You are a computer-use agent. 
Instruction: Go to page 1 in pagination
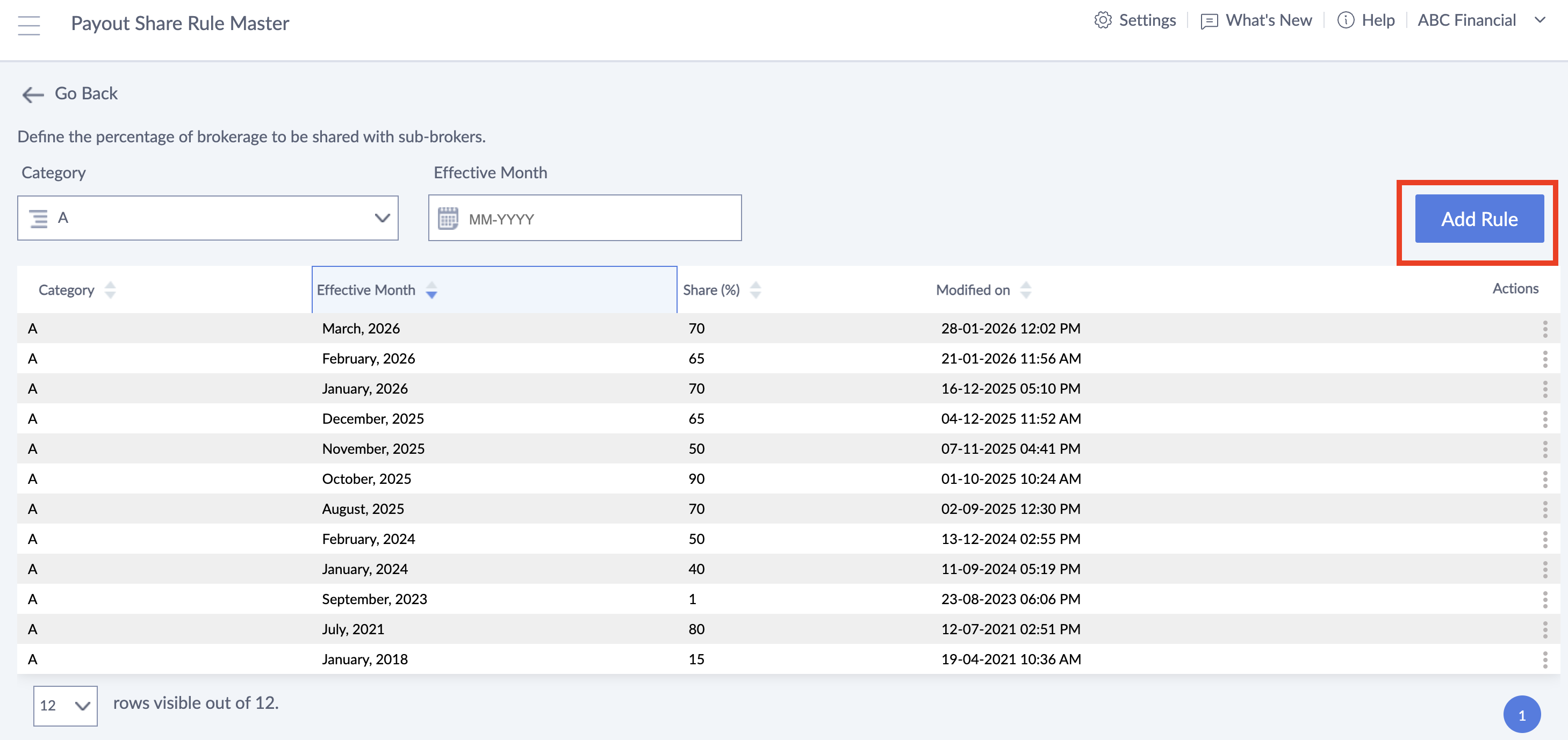pos(1521,715)
